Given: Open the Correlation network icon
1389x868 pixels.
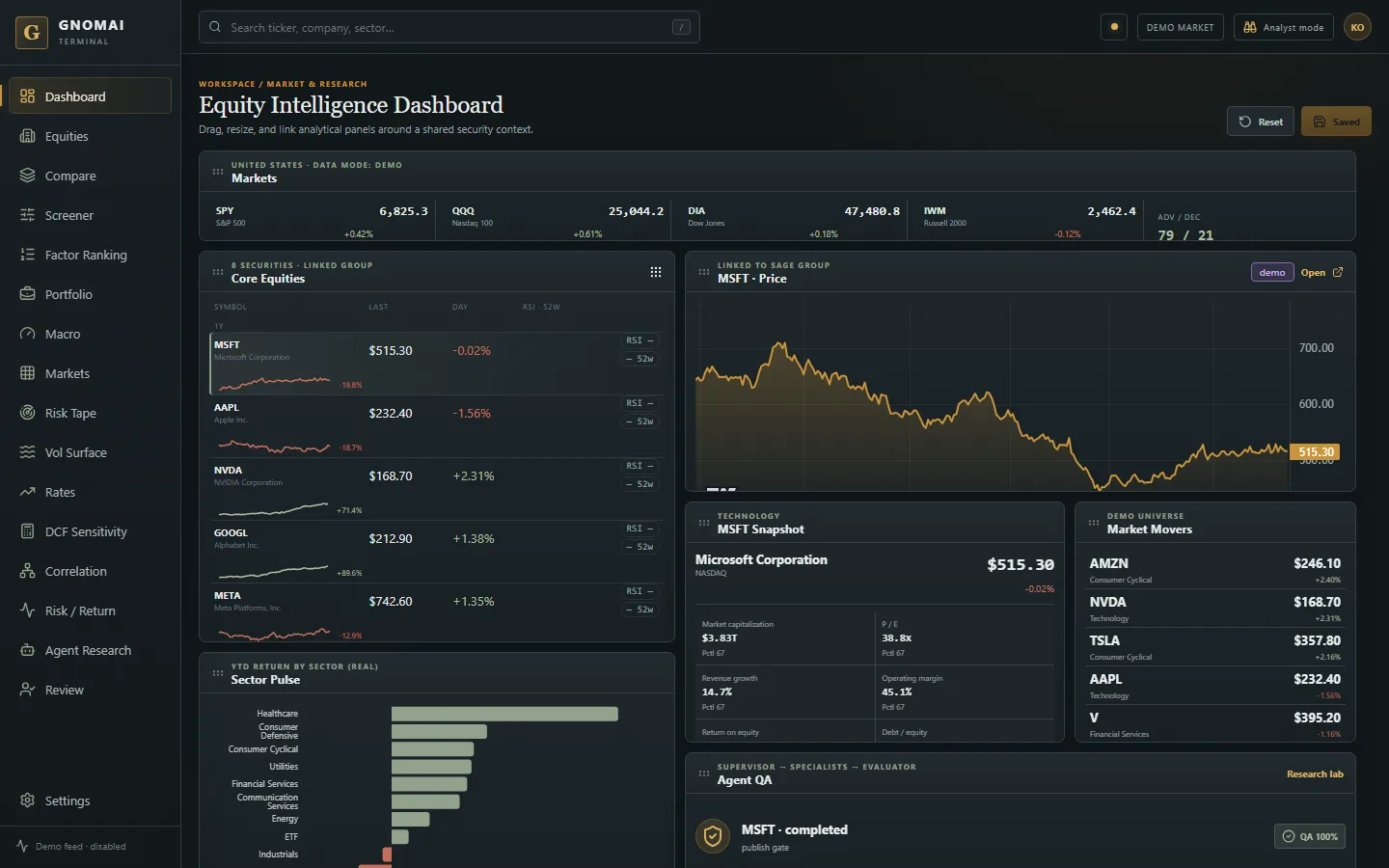Looking at the screenshot, I should coord(27,571).
